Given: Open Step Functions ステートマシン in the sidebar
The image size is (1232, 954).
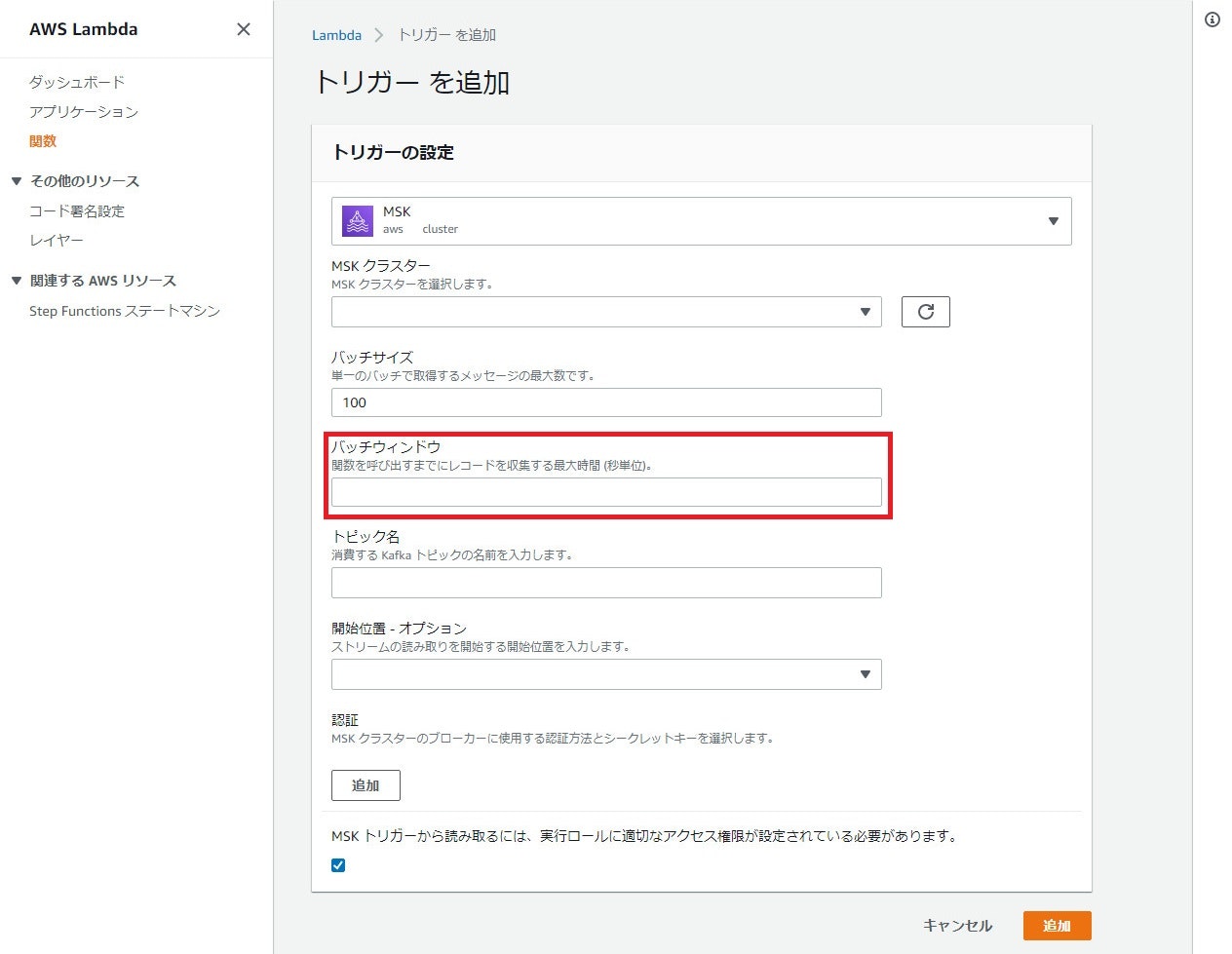Looking at the screenshot, I should (125, 311).
